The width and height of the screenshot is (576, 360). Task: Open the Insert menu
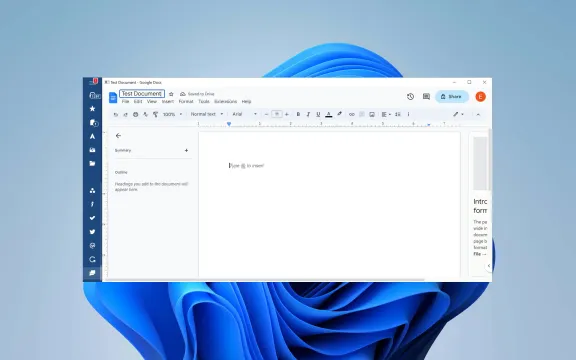click(x=168, y=101)
